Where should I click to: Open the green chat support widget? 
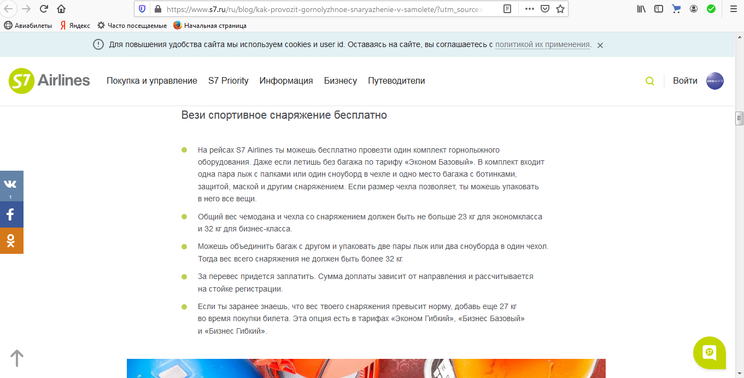(709, 352)
